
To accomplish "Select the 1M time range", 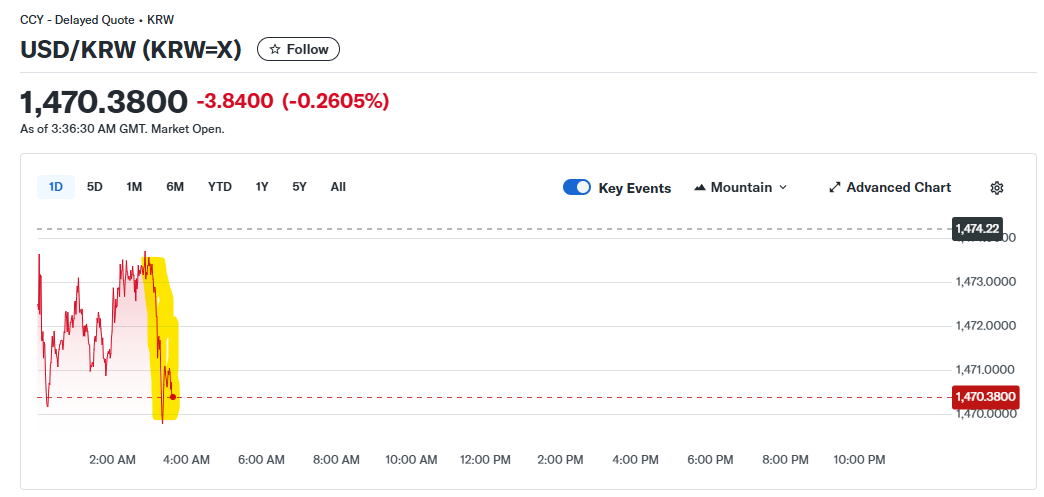I will (x=134, y=186).
